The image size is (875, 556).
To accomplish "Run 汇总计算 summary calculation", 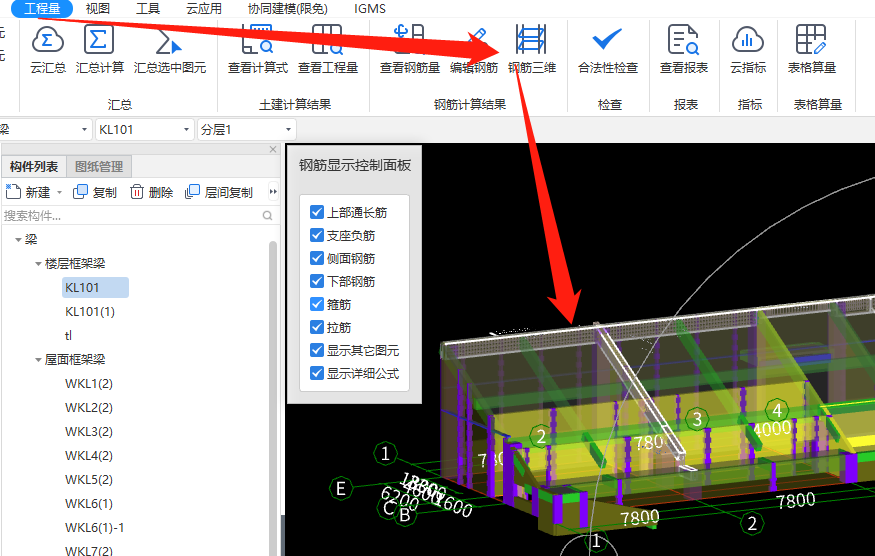I will tap(99, 49).
